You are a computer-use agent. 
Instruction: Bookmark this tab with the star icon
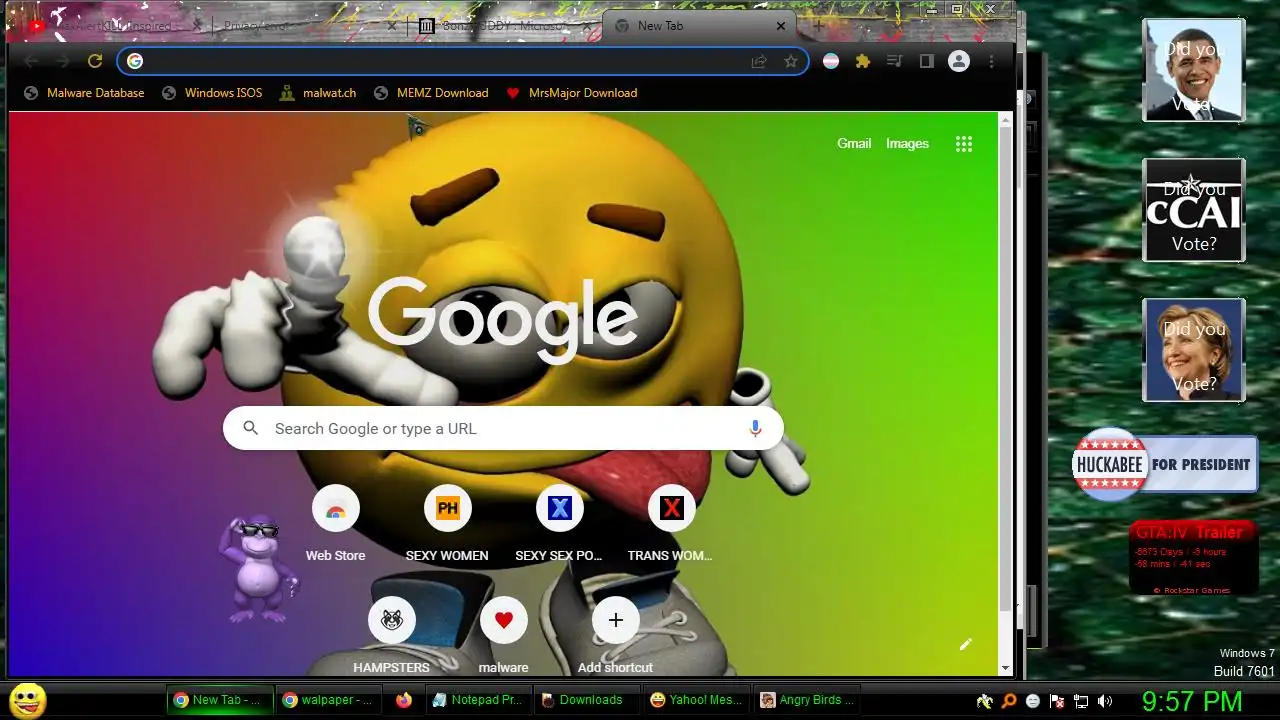click(791, 61)
